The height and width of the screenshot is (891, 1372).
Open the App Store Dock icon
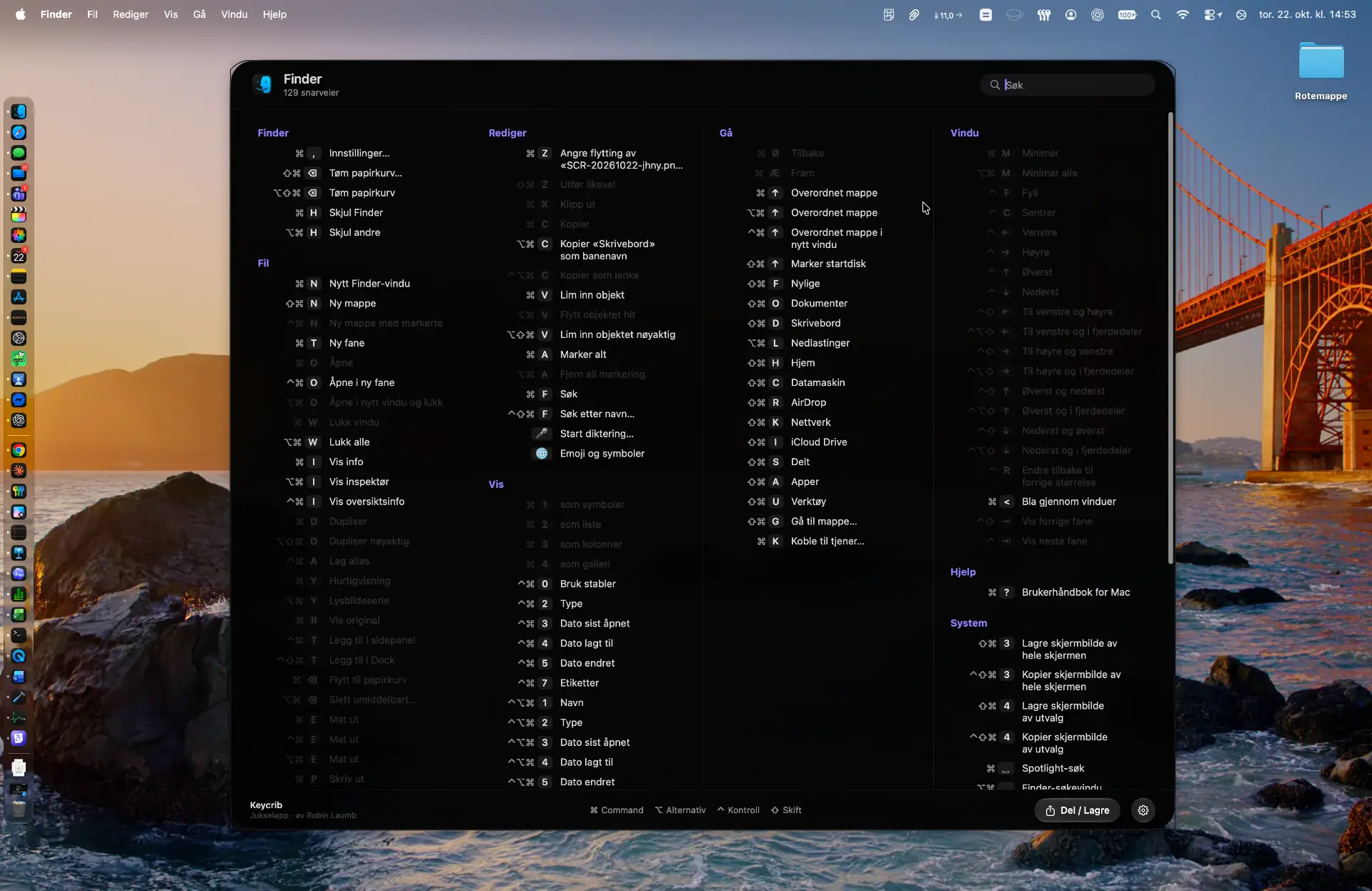click(x=19, y=297)
